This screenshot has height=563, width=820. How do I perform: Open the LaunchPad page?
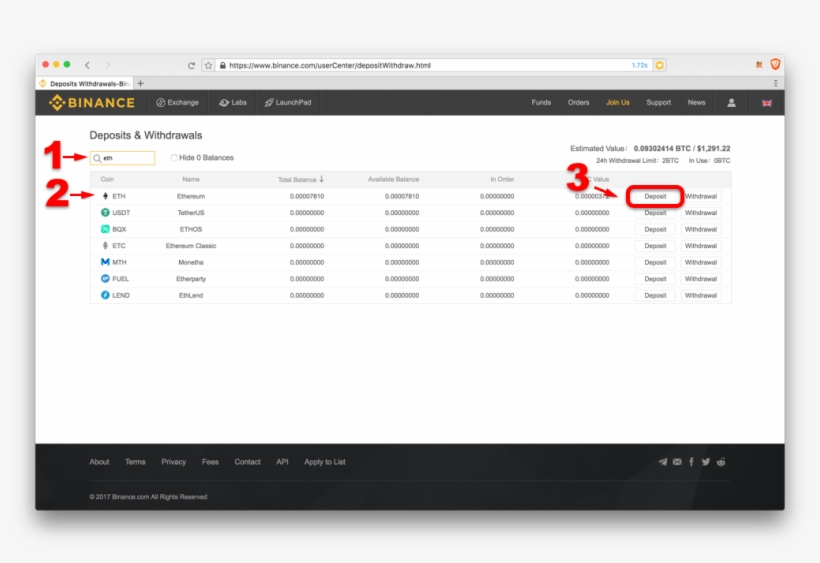(x=288, y=102)
